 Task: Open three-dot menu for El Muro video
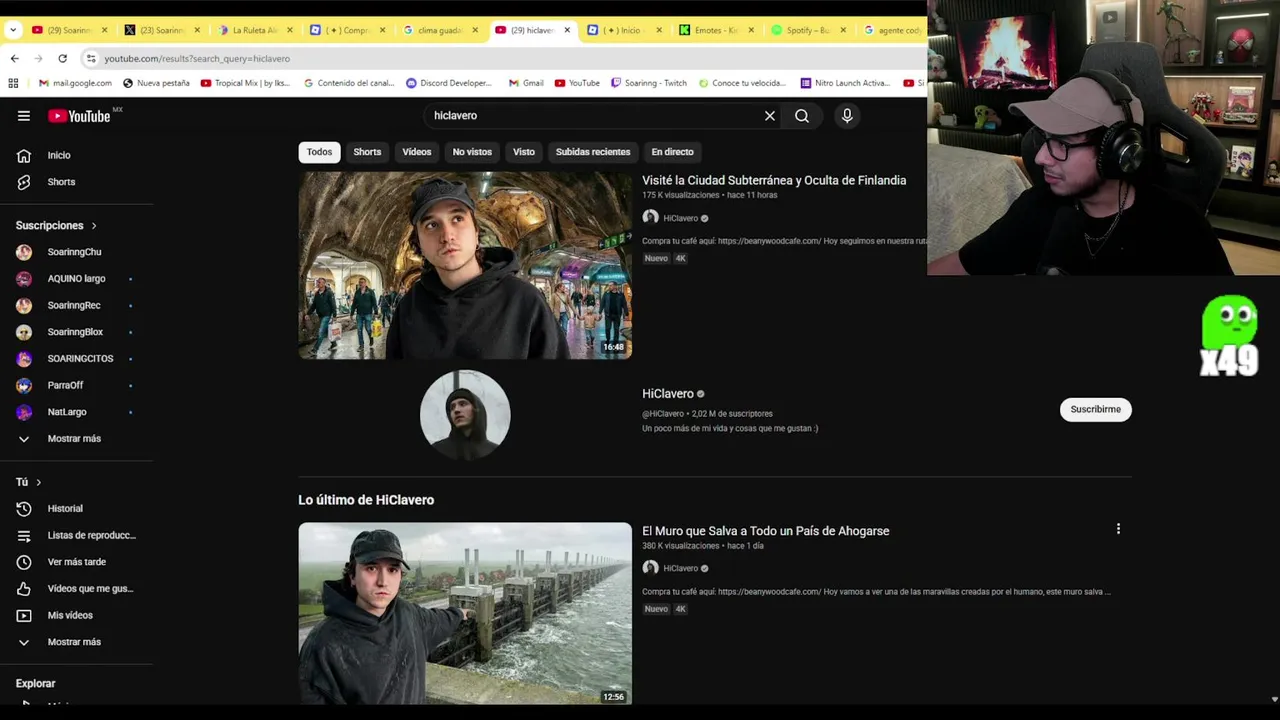[x=1118, y=529]
